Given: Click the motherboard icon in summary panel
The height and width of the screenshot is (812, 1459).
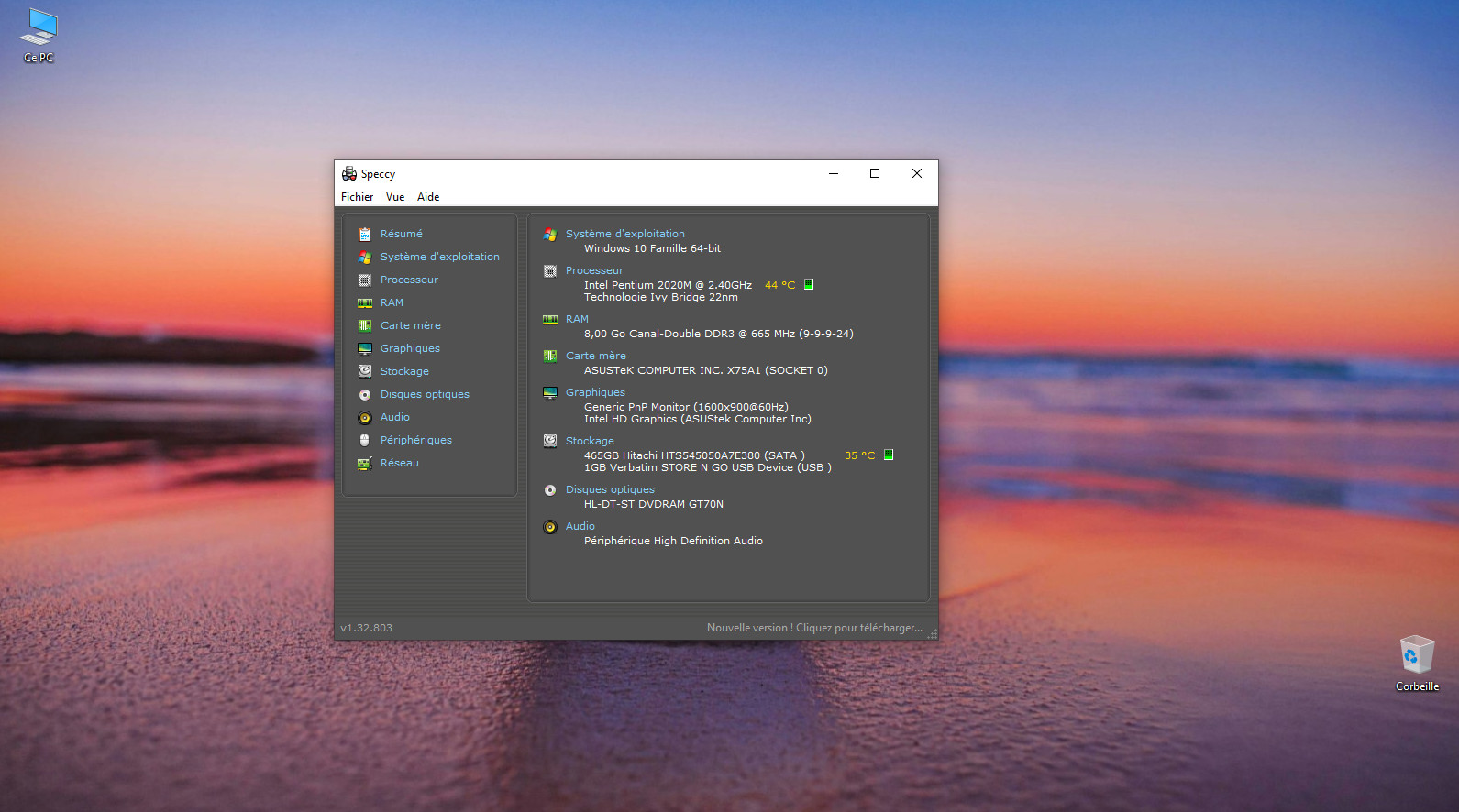Looking at the screenshot, I should click(x=550, y=356).
